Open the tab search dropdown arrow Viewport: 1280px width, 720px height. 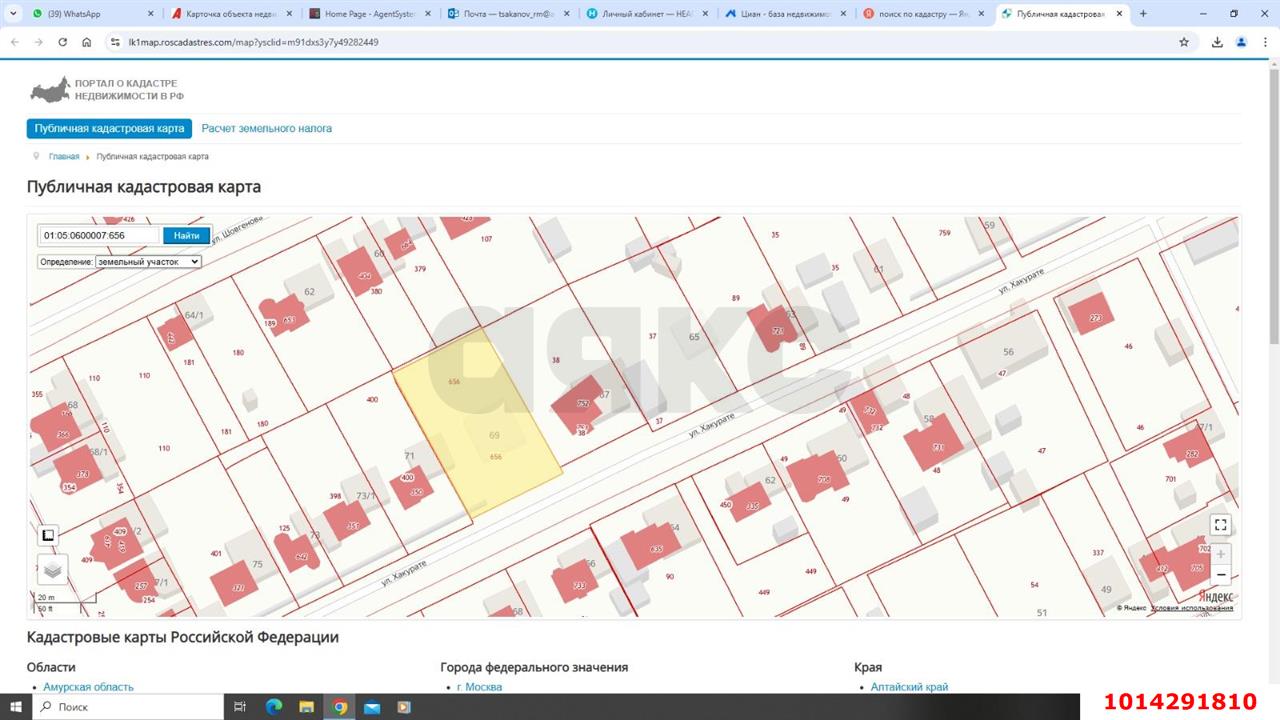(x=12, y=14)
